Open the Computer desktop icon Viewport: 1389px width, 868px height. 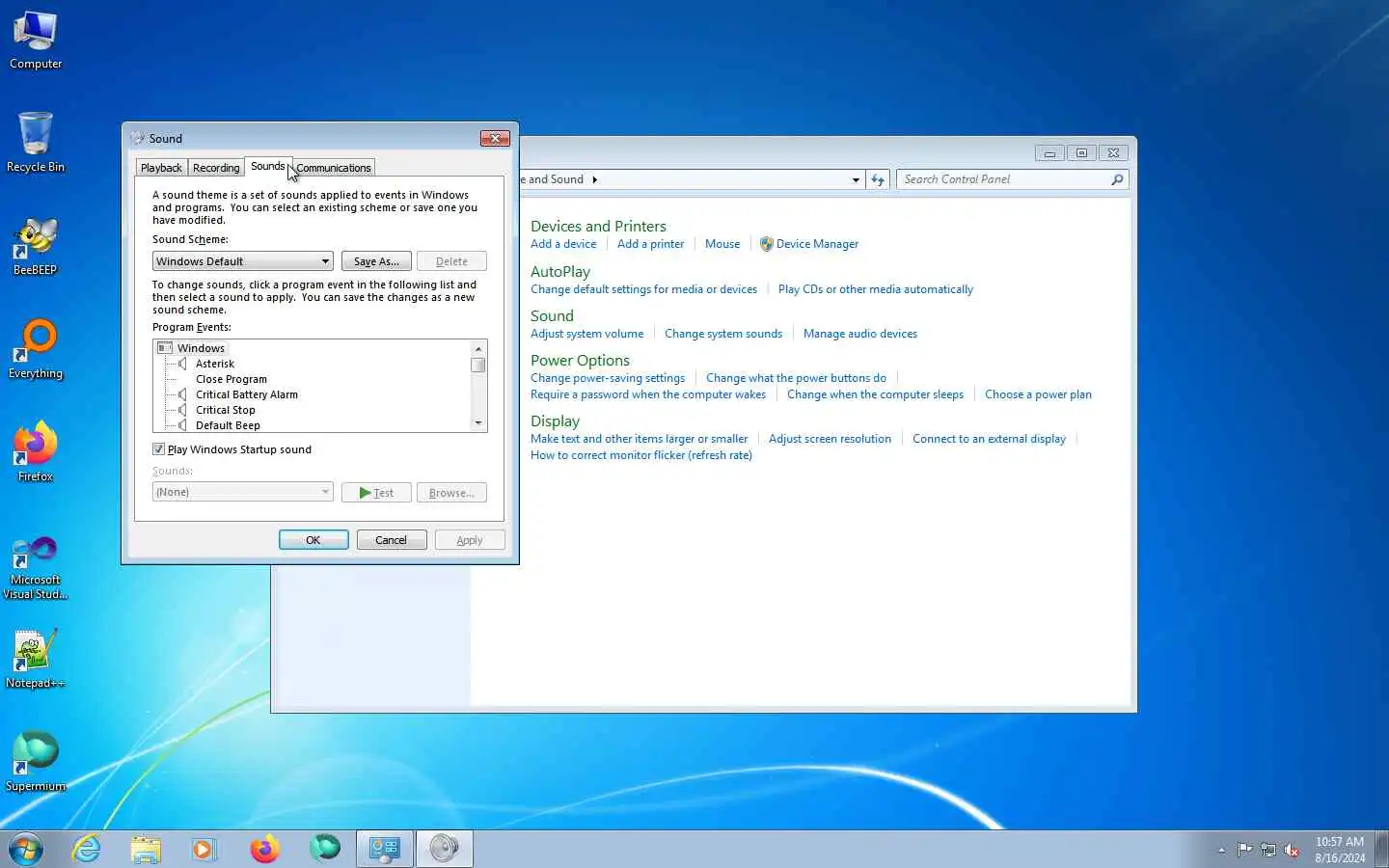tap(36, 41)
